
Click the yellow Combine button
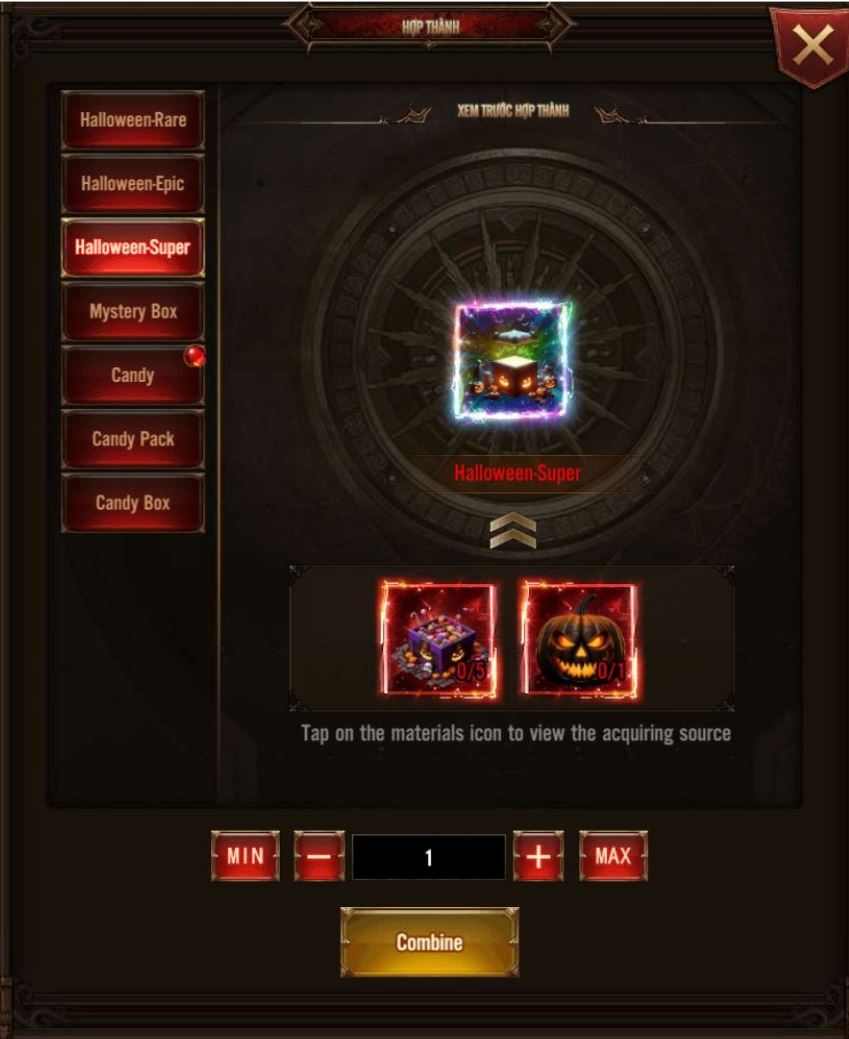click(429, 942)
